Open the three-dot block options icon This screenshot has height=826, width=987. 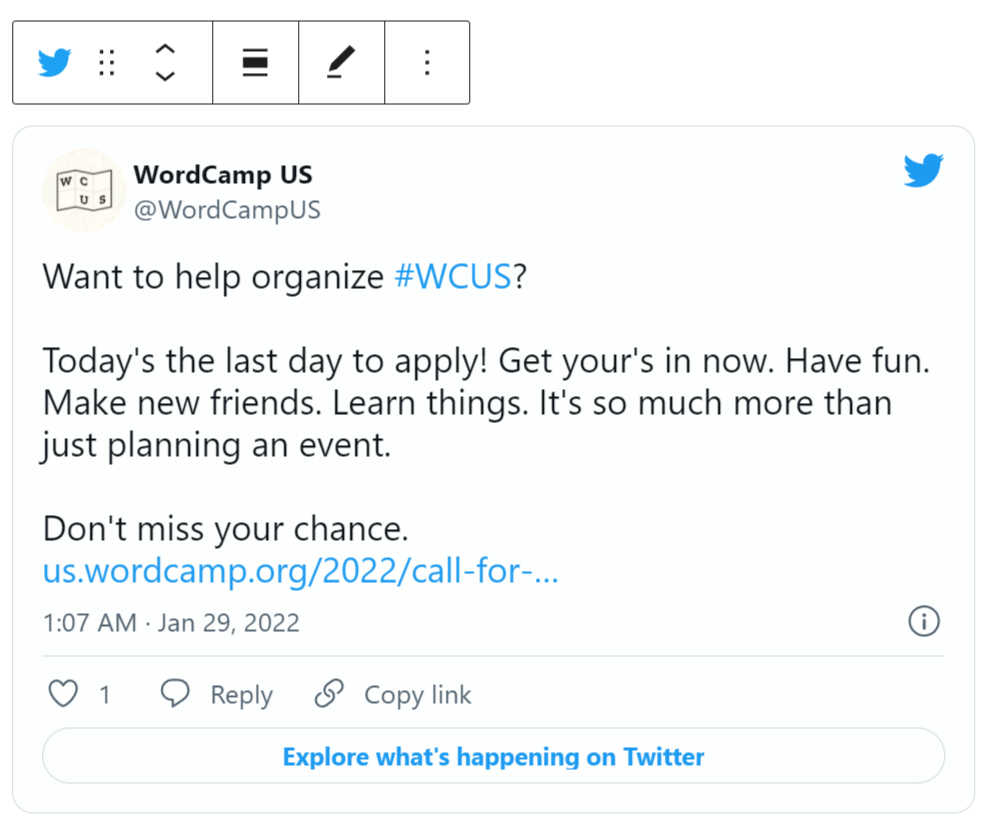pyautogui.click(x=427, y=62)
